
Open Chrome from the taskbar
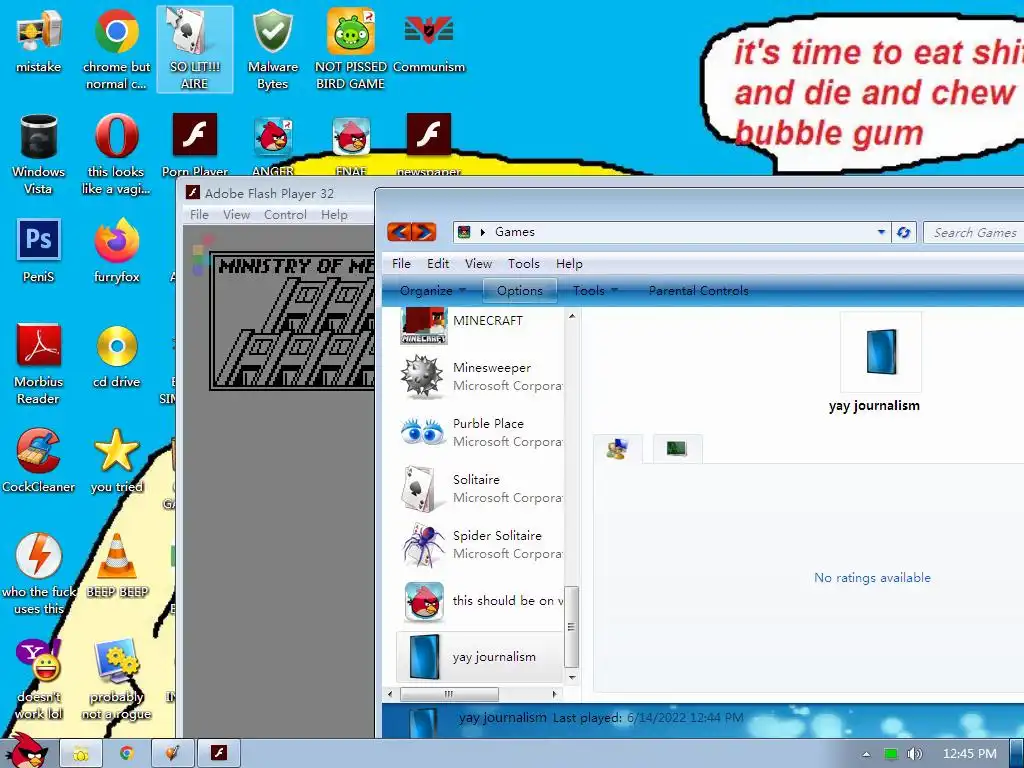click(x=126, y=753)
